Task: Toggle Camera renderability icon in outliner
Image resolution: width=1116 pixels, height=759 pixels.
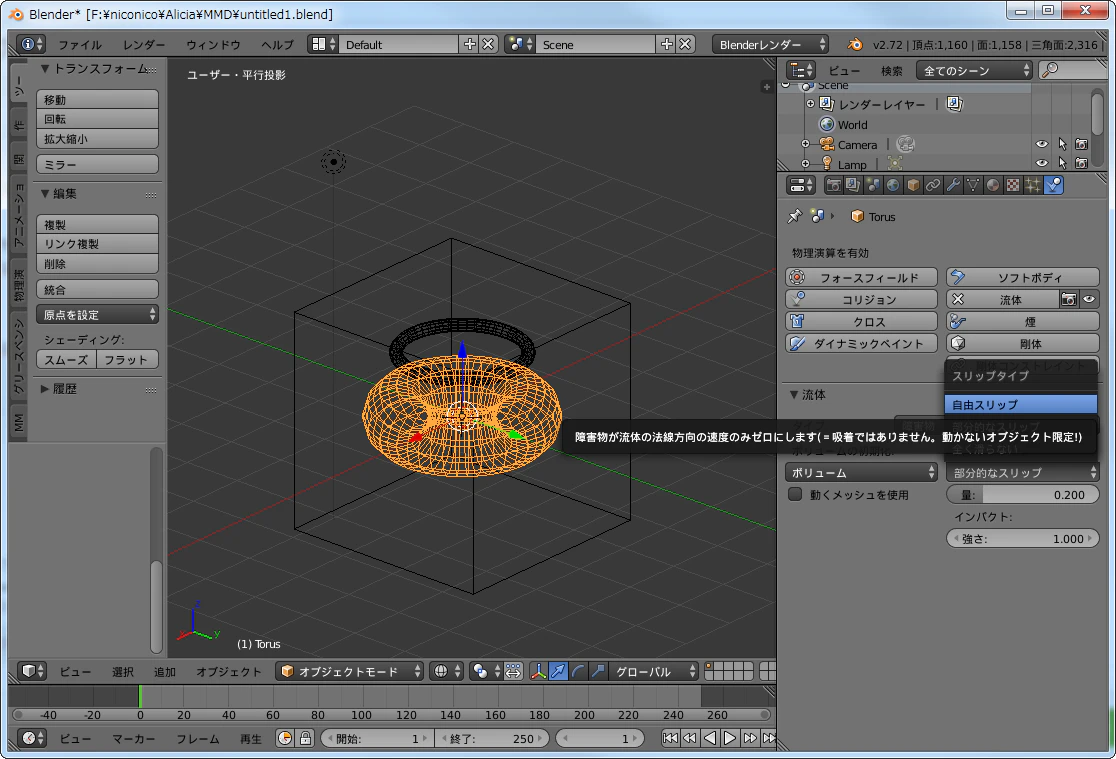Action: (x=1081, y=144)
